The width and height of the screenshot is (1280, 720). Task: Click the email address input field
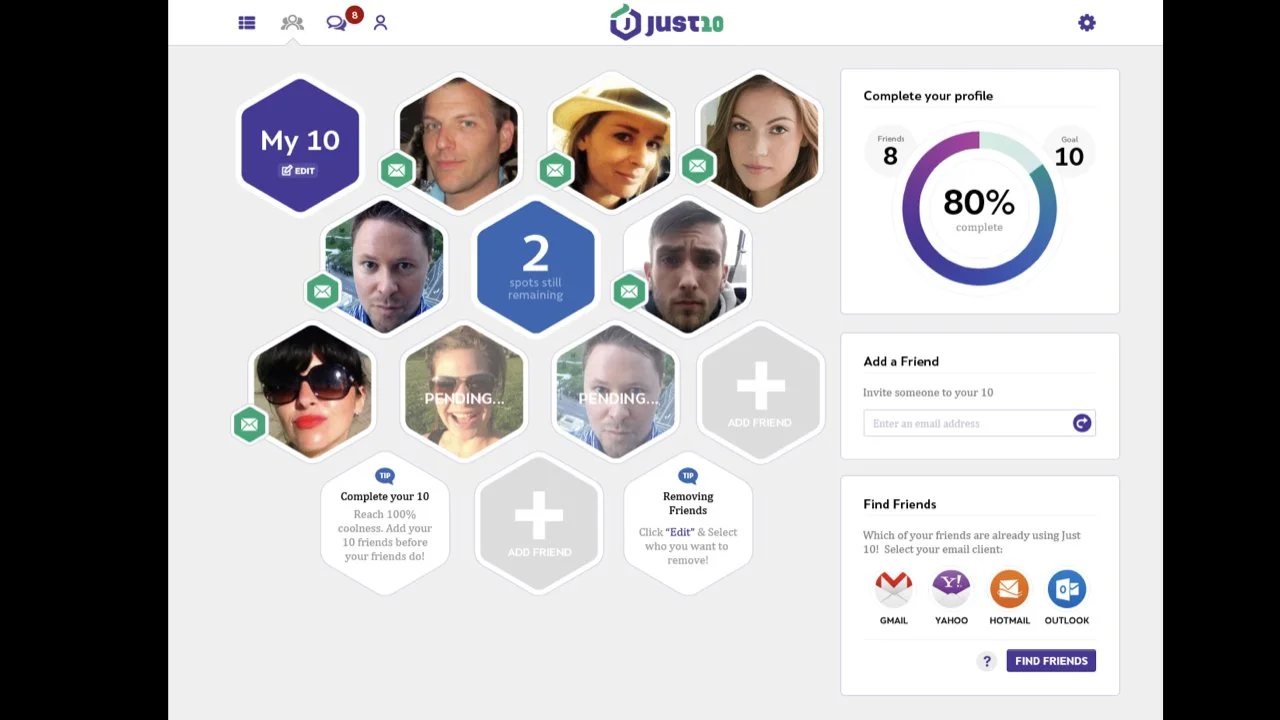click(x=980, y=423)
